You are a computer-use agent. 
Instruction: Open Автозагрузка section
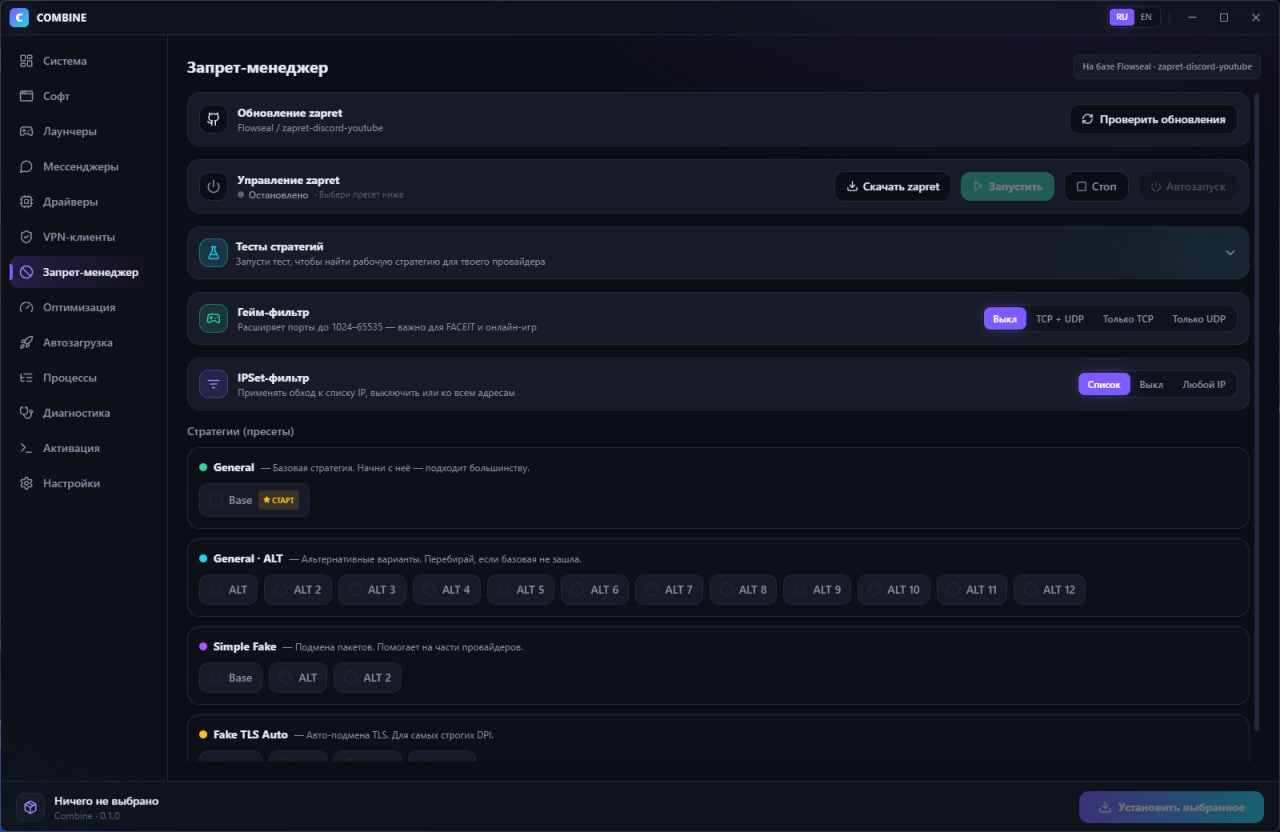(83, 342)
